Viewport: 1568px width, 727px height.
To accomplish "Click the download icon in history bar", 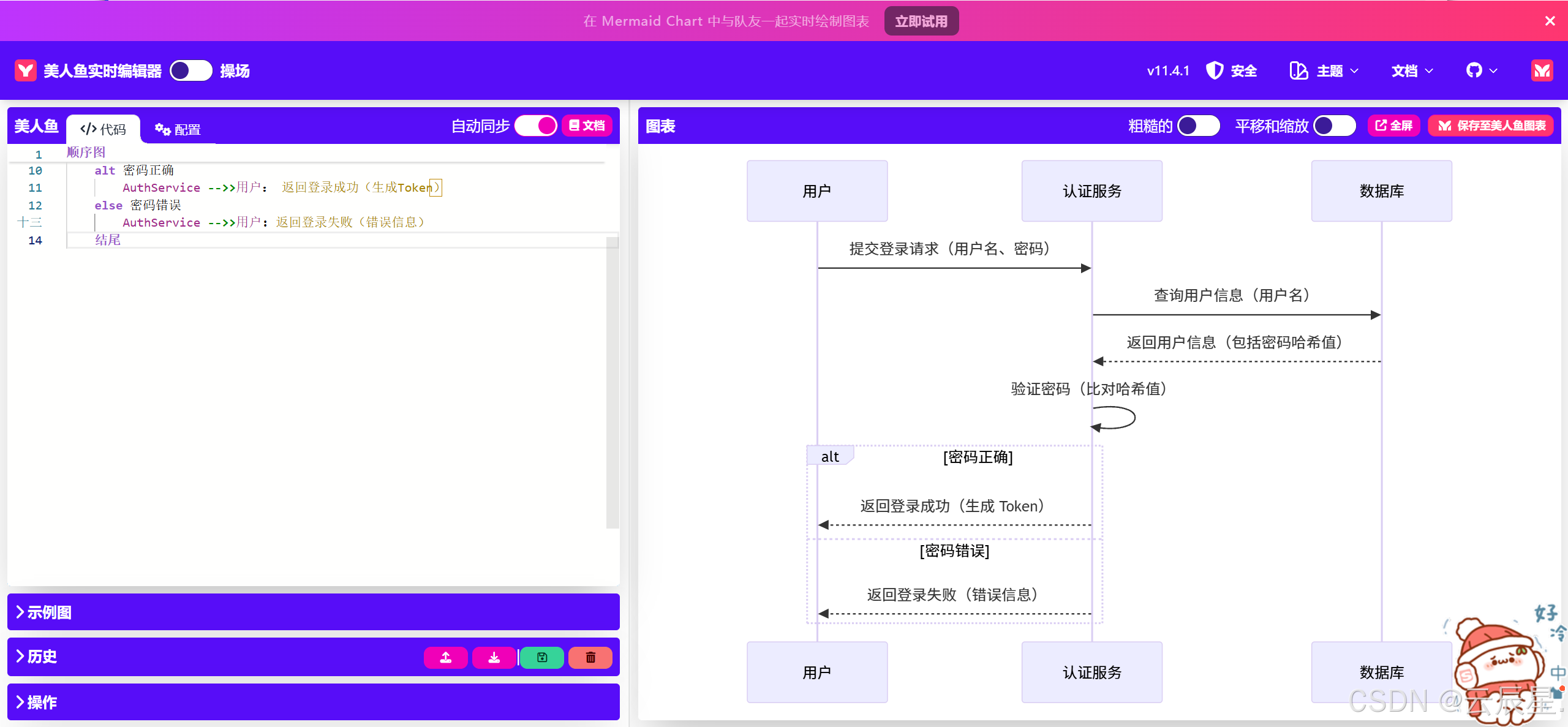I will tap(494, 657).
